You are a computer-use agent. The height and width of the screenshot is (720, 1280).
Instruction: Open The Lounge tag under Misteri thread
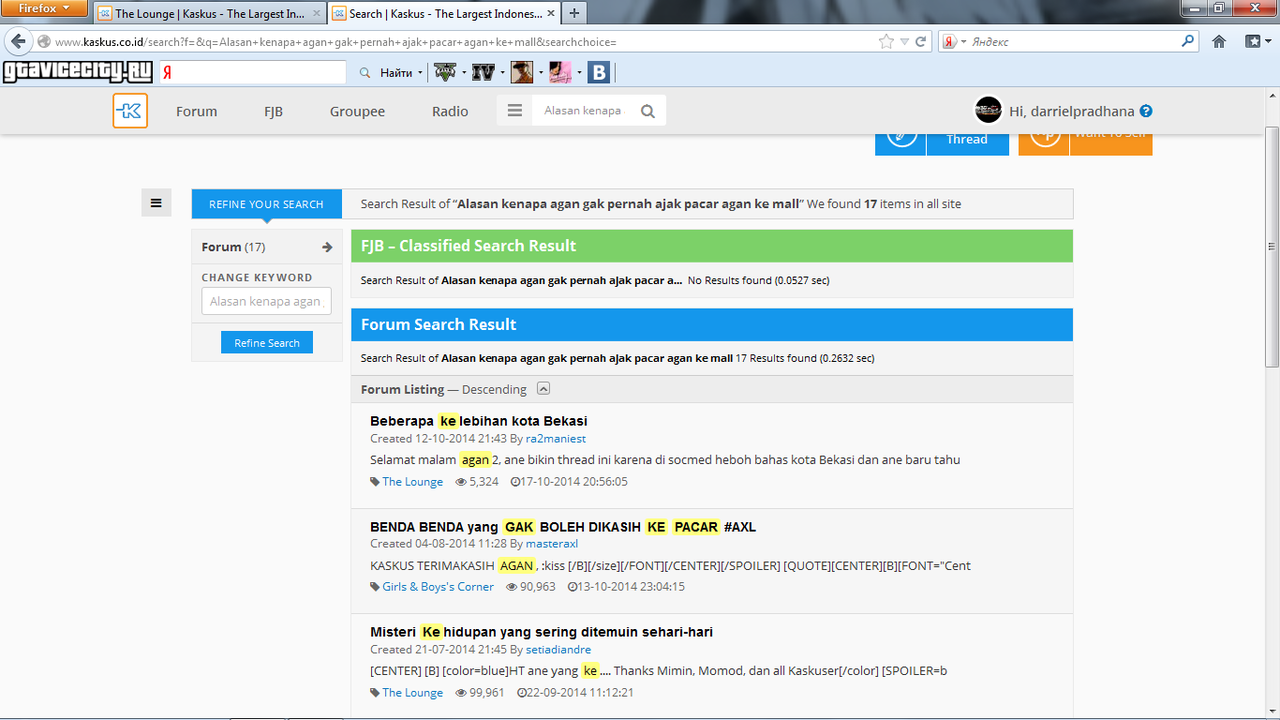[412, 693]
